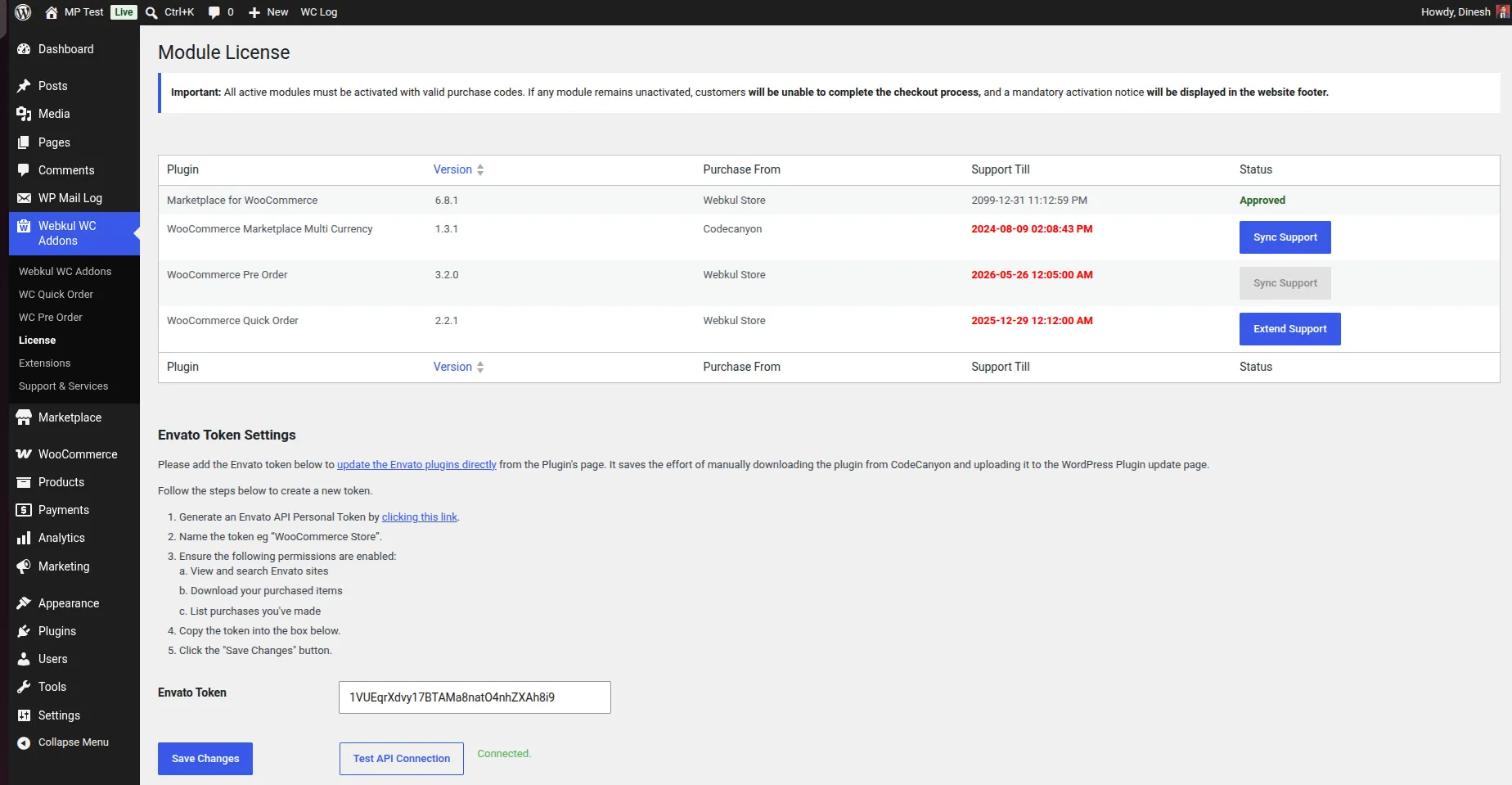Test the API Connection
This screenshot has height=785, width=1512.
pos(402,759)
